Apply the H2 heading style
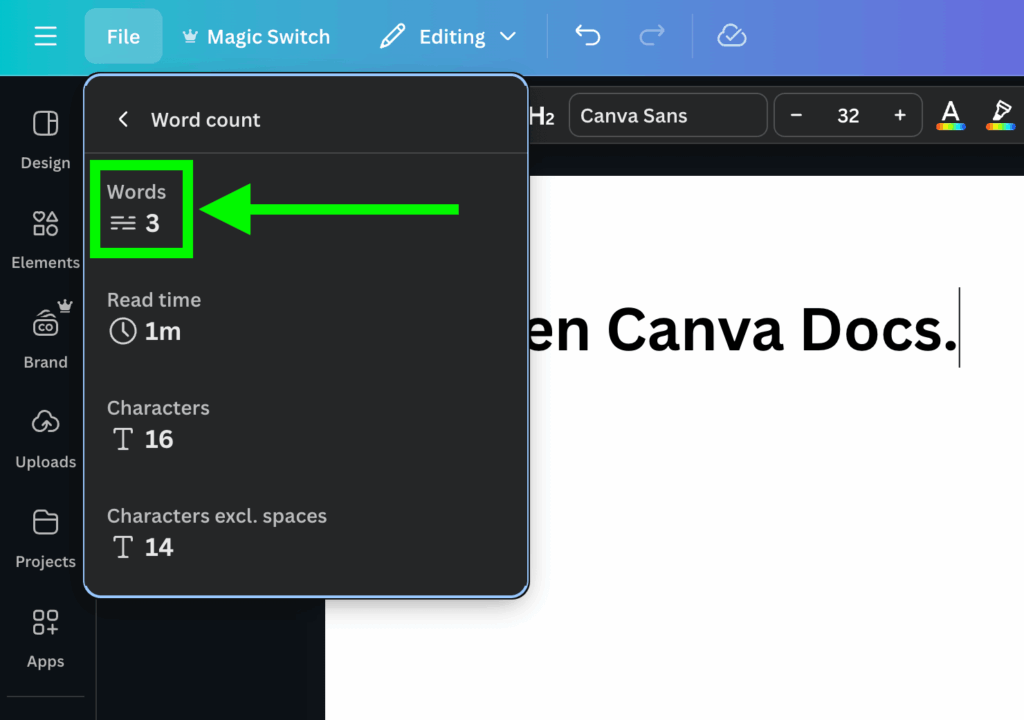The height and width of the screenshot is (720, 1024). click(x=541, y=115)
